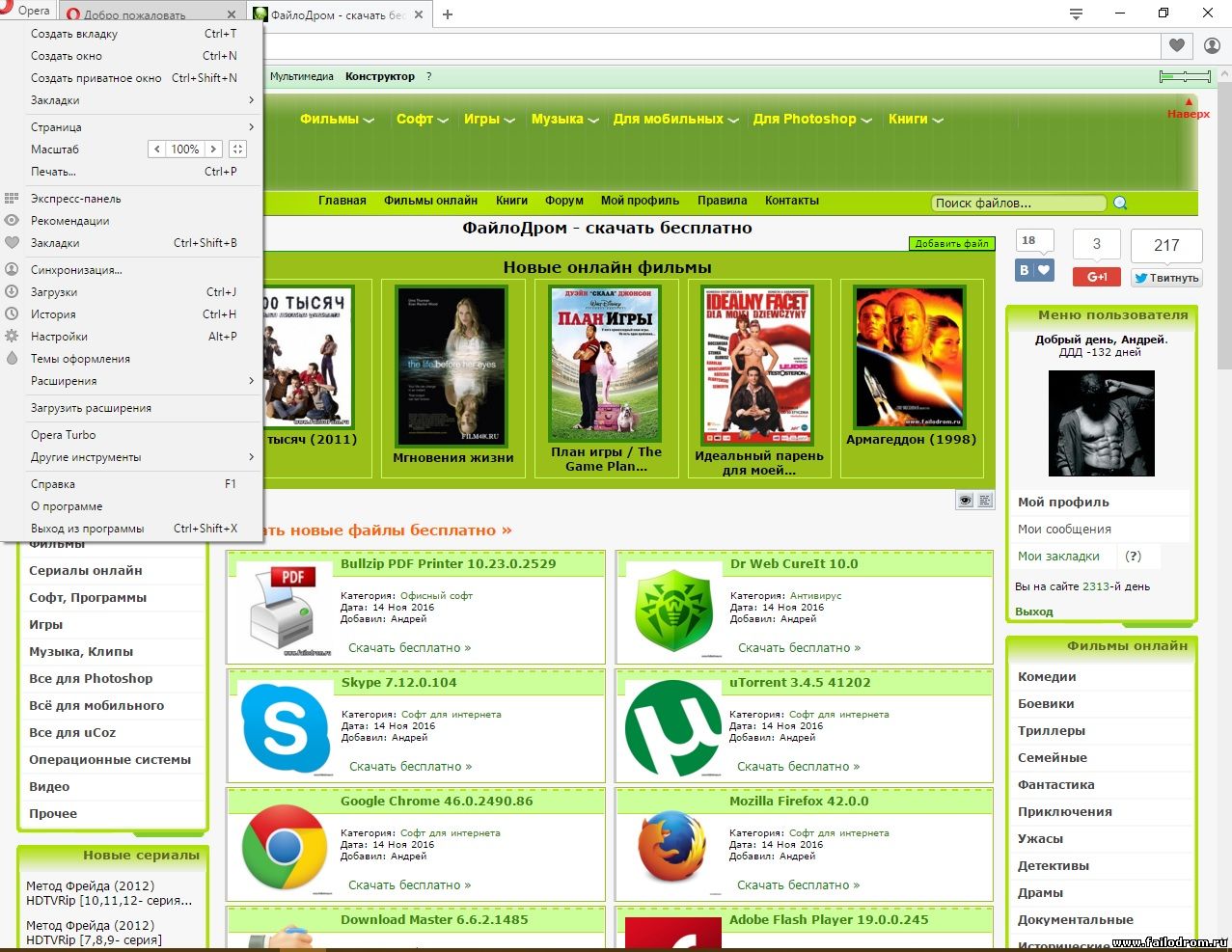The height and width of the screenshot is (952, 1232).
Task: Open the Музыка dropdown in site navigation
Action: point(565,119)
